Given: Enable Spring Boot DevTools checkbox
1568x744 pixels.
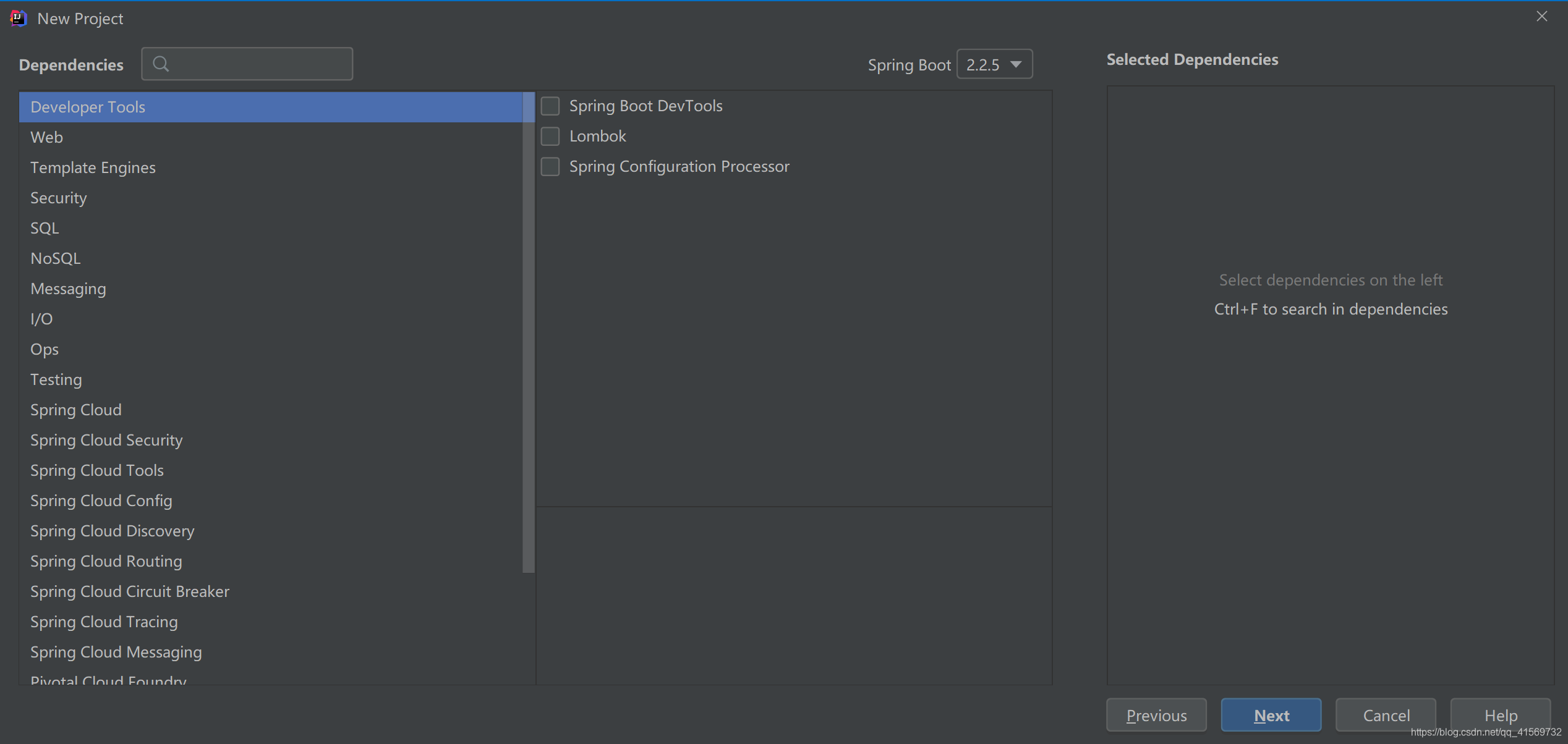Looking at the screenshot, I should pos(550,106).
